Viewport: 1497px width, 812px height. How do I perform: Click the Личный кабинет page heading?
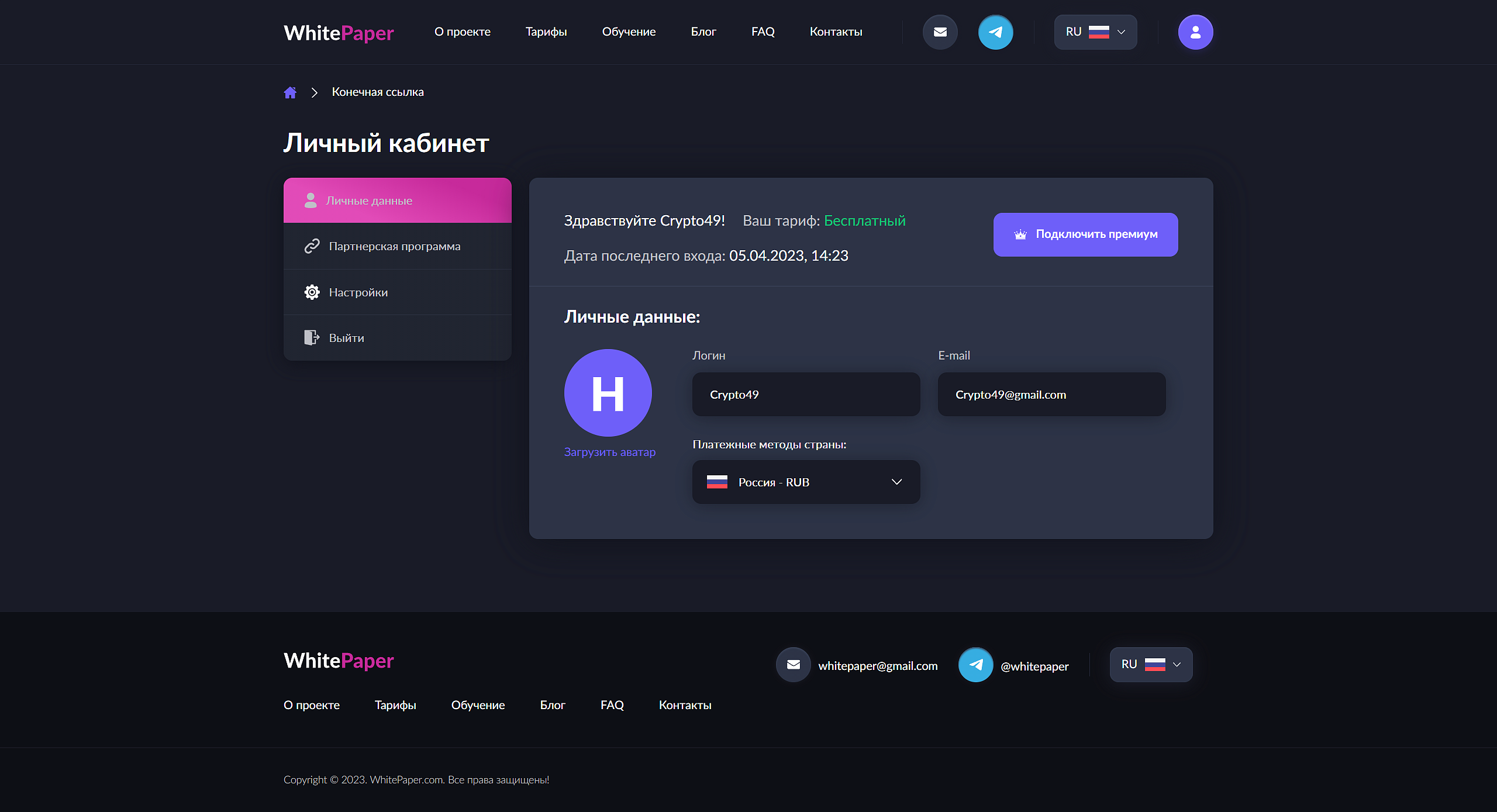point(386,143)
